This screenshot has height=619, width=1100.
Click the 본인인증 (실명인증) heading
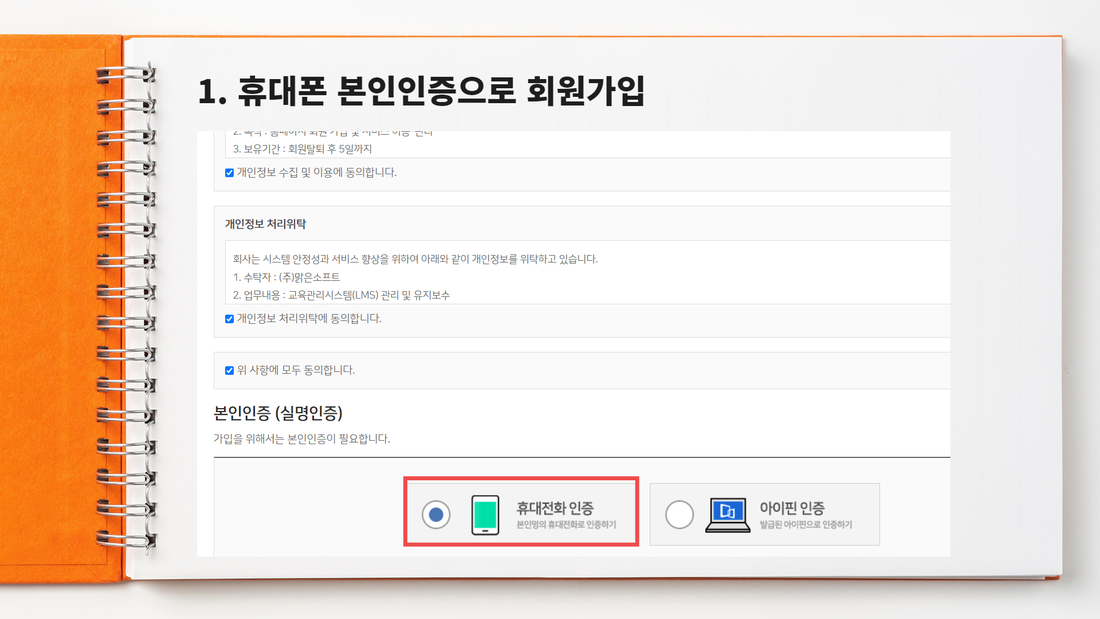[x=278, y=413]
